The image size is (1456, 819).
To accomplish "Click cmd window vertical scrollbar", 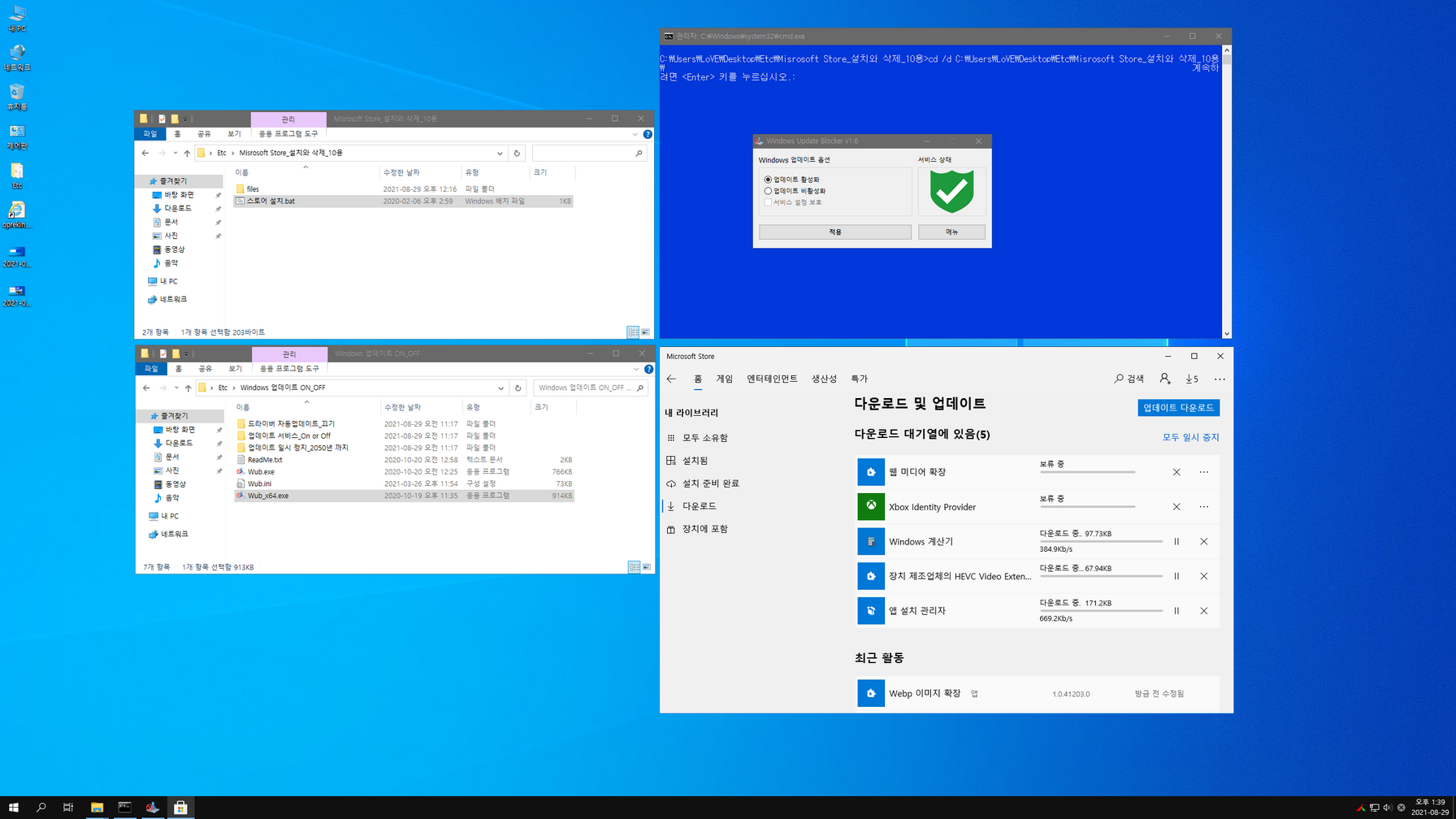I will 1227,192.
